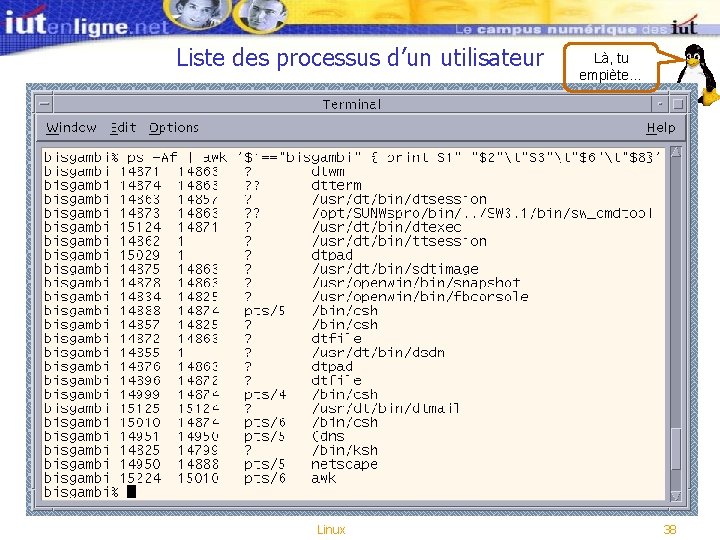
Task: Click the Tux penguin mascot
Action: pos(699,73)
